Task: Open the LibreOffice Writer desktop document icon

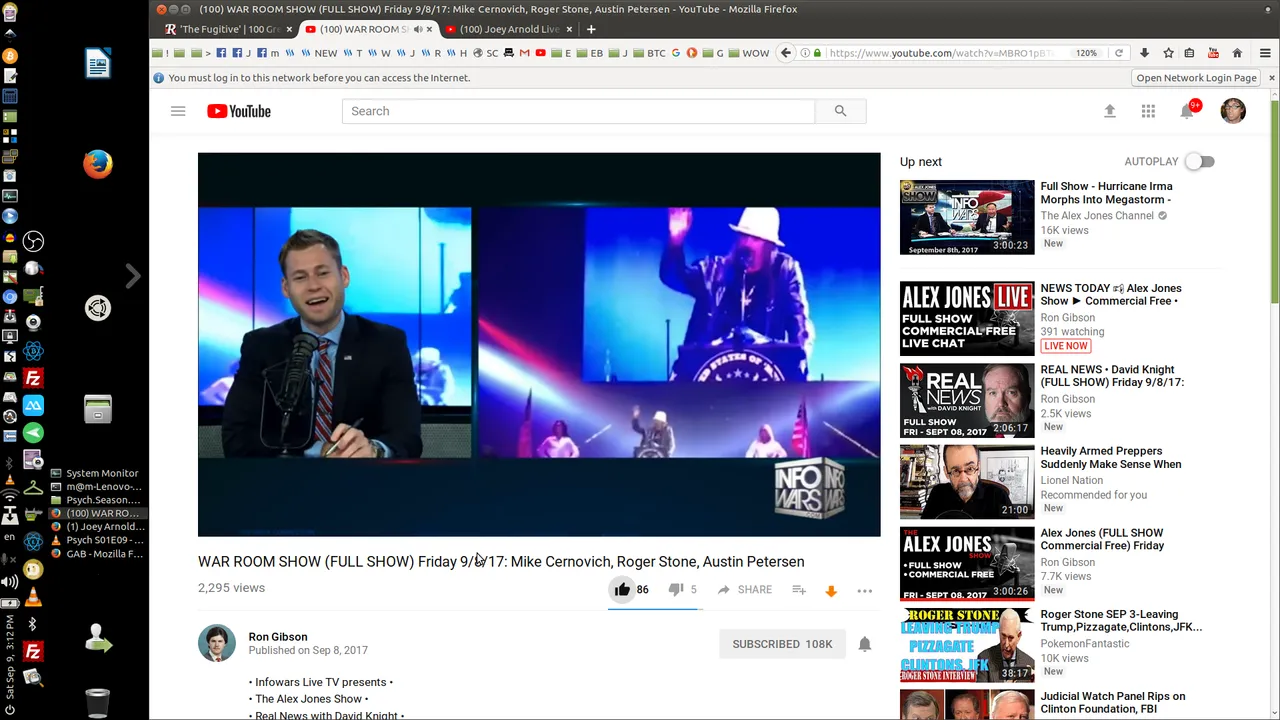Action: pyautogui.click(x=98, y=64)
